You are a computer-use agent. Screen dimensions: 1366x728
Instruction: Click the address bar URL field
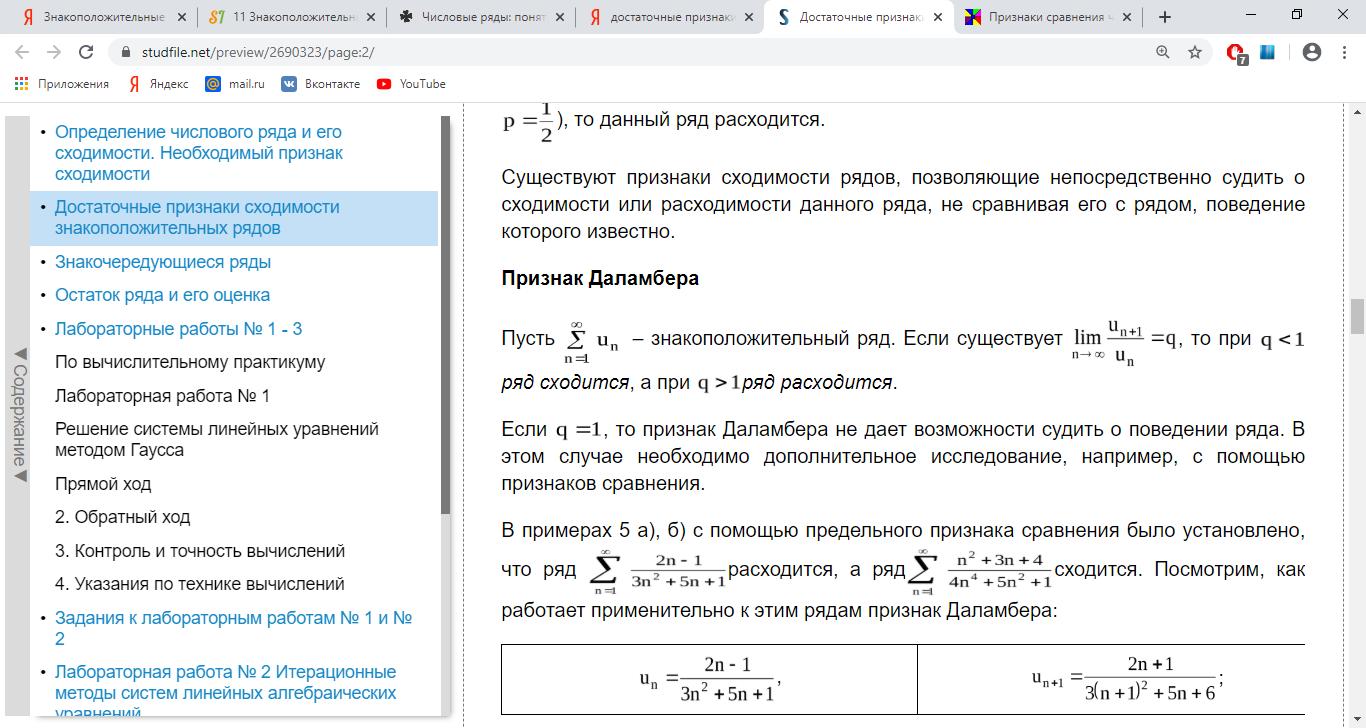click(640, 52)
